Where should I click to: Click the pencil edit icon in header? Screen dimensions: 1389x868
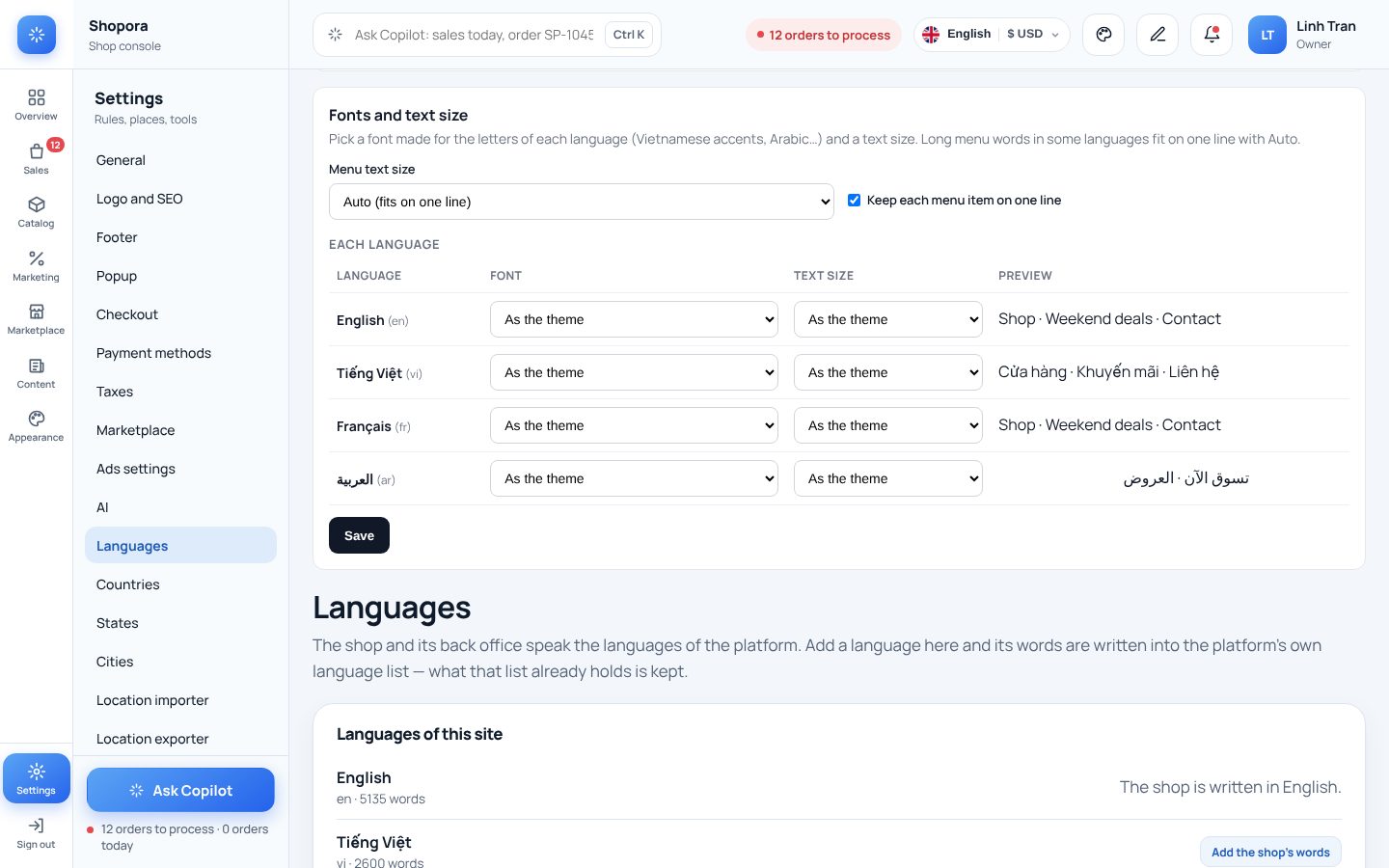pyautogui.click(x=1157, y=35)
